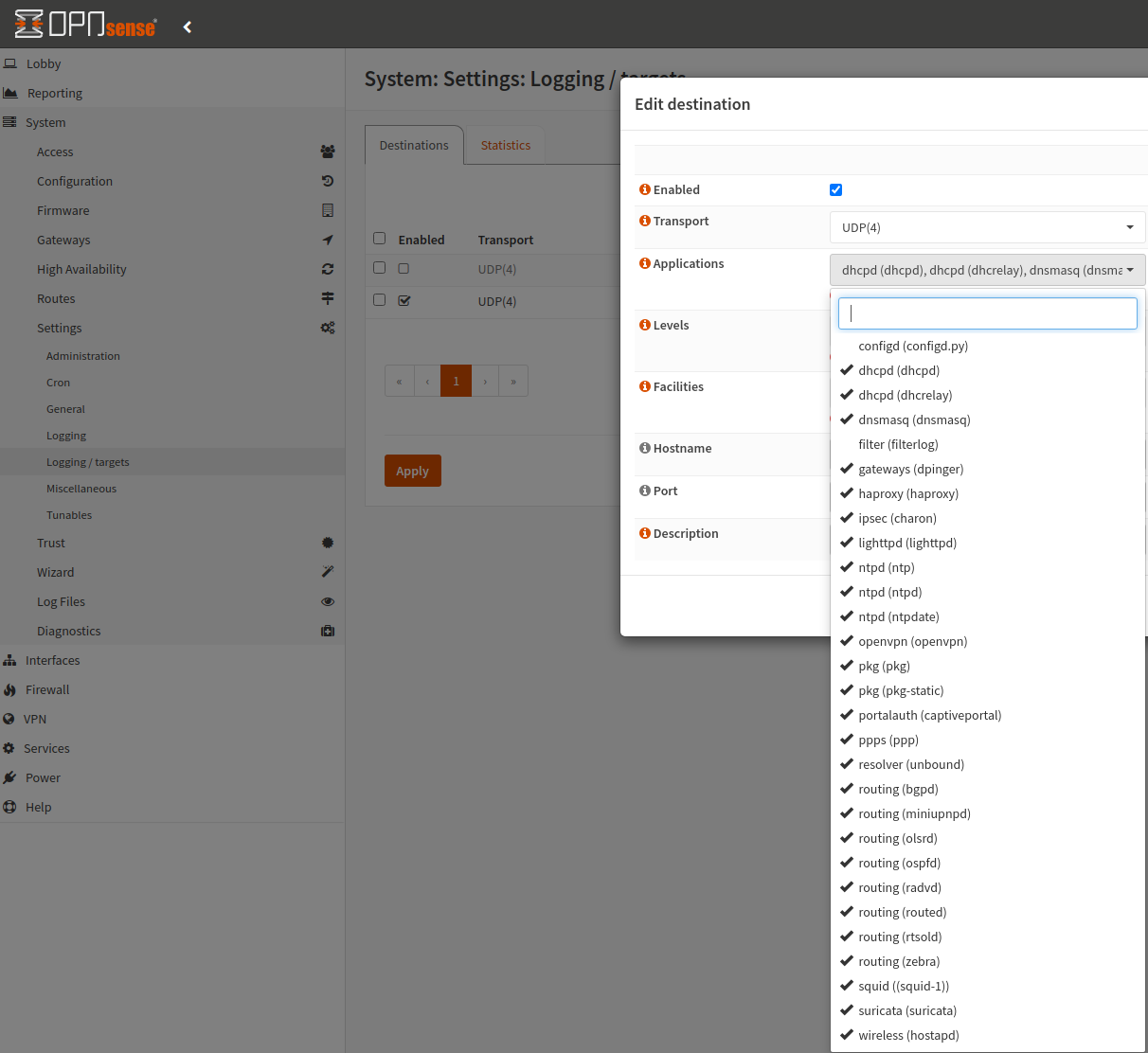Collapse the Settings submenu
Image resolution: width=1148 pixels, height=1053 pixels.
pos(60,328)
